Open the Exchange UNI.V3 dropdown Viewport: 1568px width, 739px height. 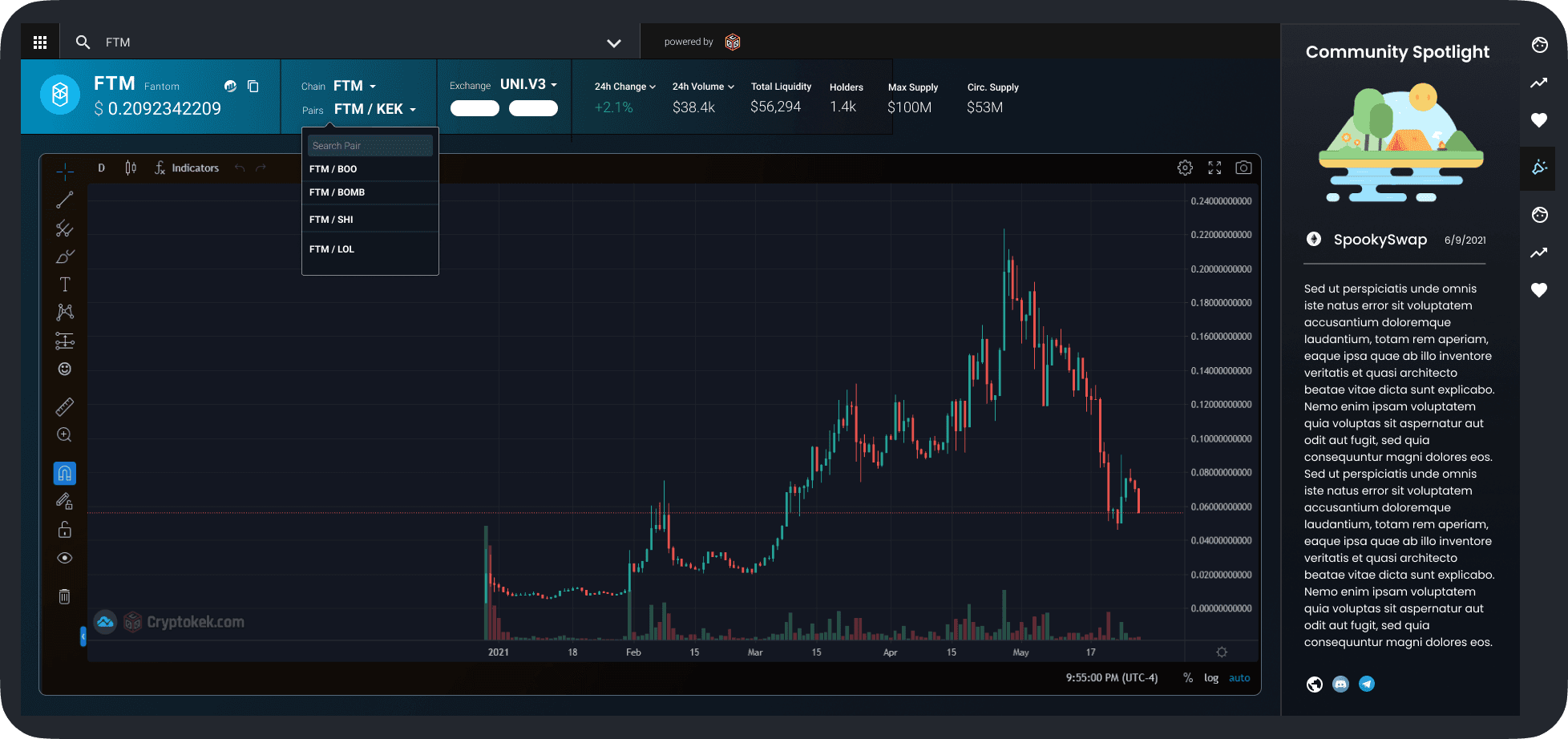528,84
